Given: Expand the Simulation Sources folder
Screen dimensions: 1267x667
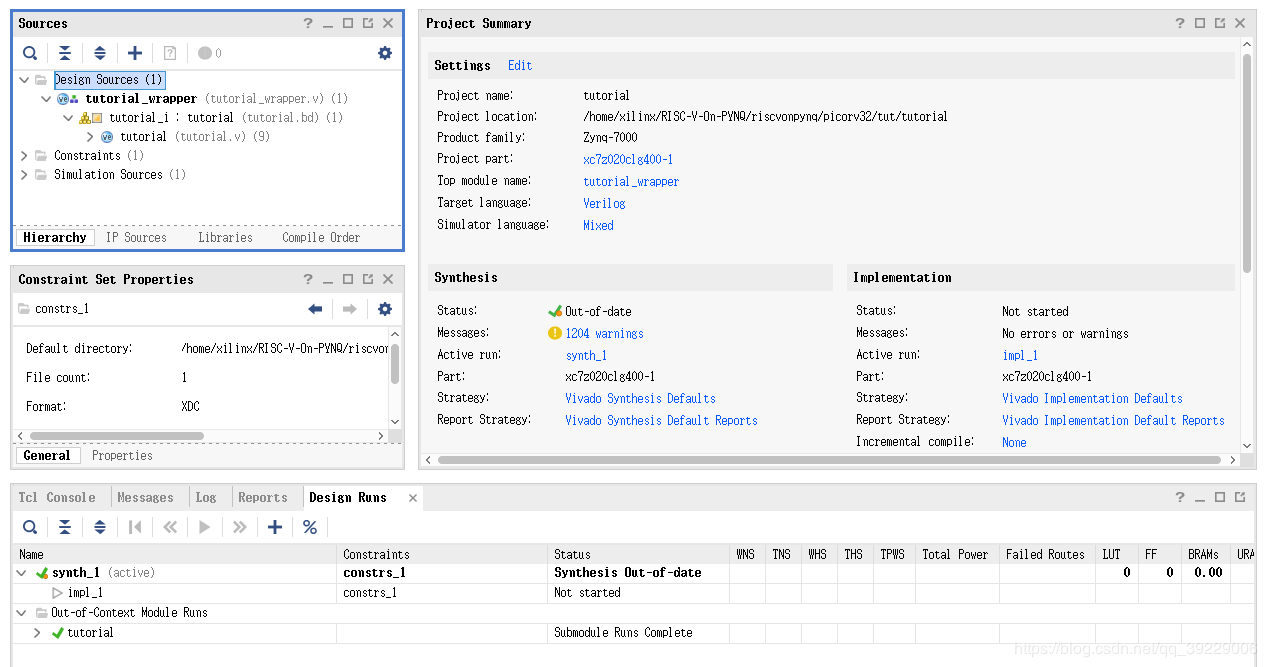Looking at the screenshot, I should [x=25, y=175].
